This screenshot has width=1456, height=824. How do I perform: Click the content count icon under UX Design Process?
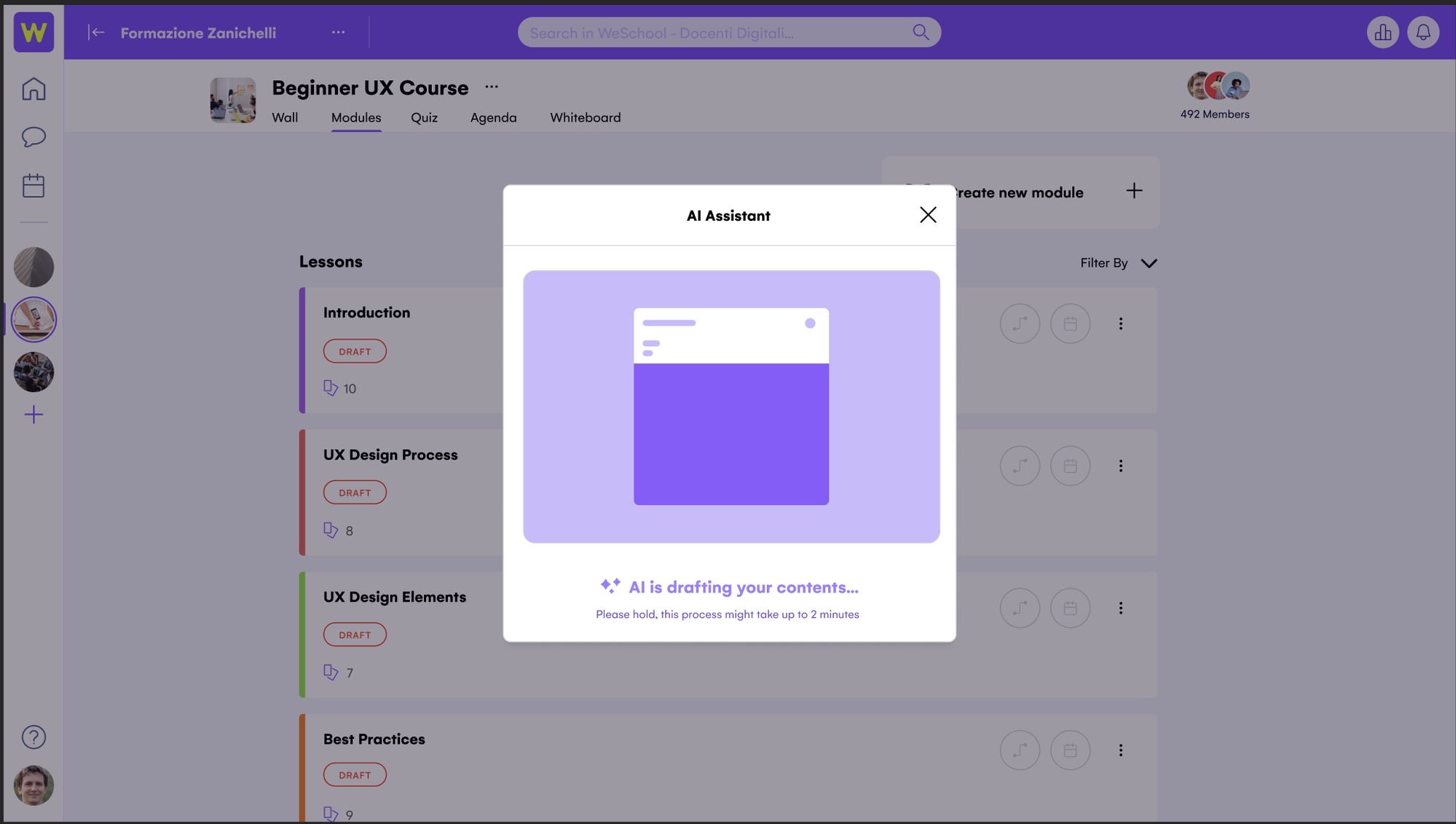point(330,530)
